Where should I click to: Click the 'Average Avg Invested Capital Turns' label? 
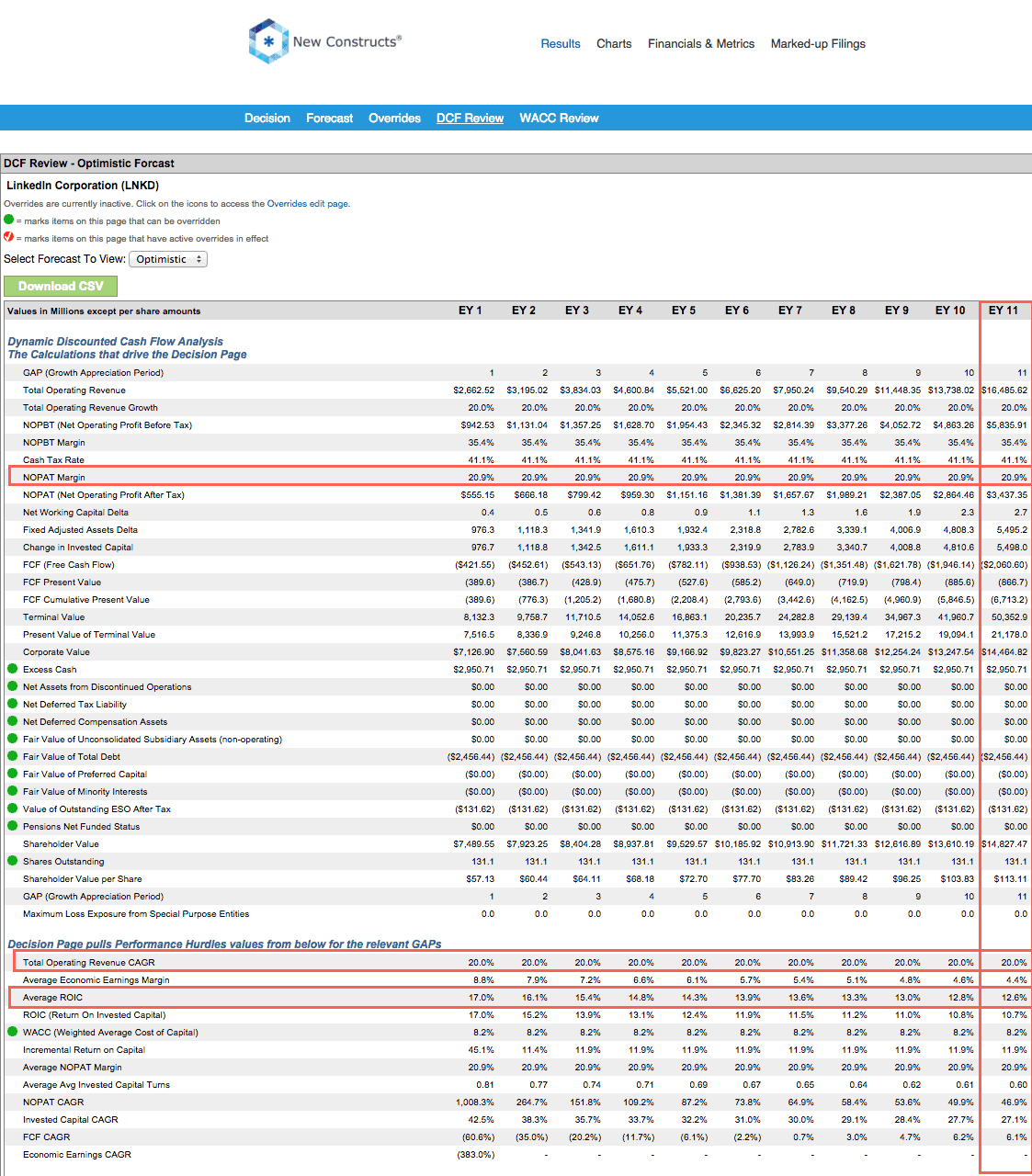(96, 1085)
